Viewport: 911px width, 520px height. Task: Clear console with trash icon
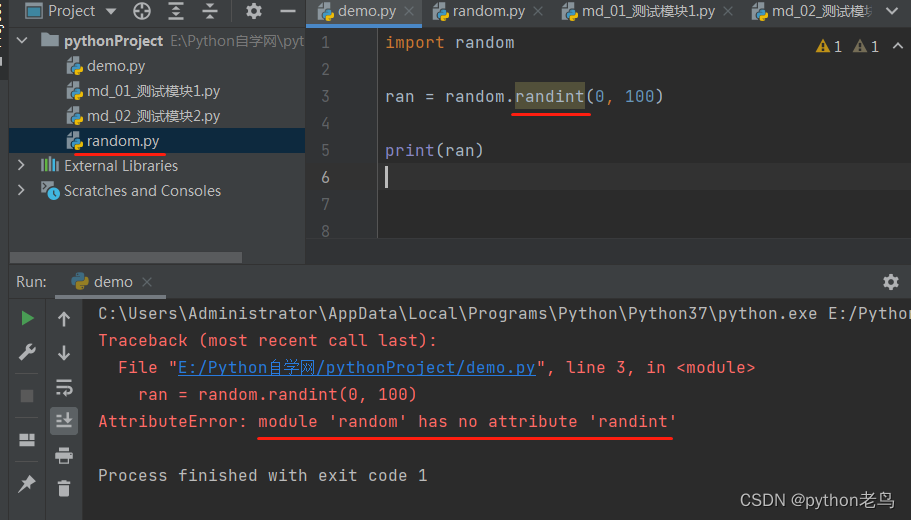click(64, 488)
